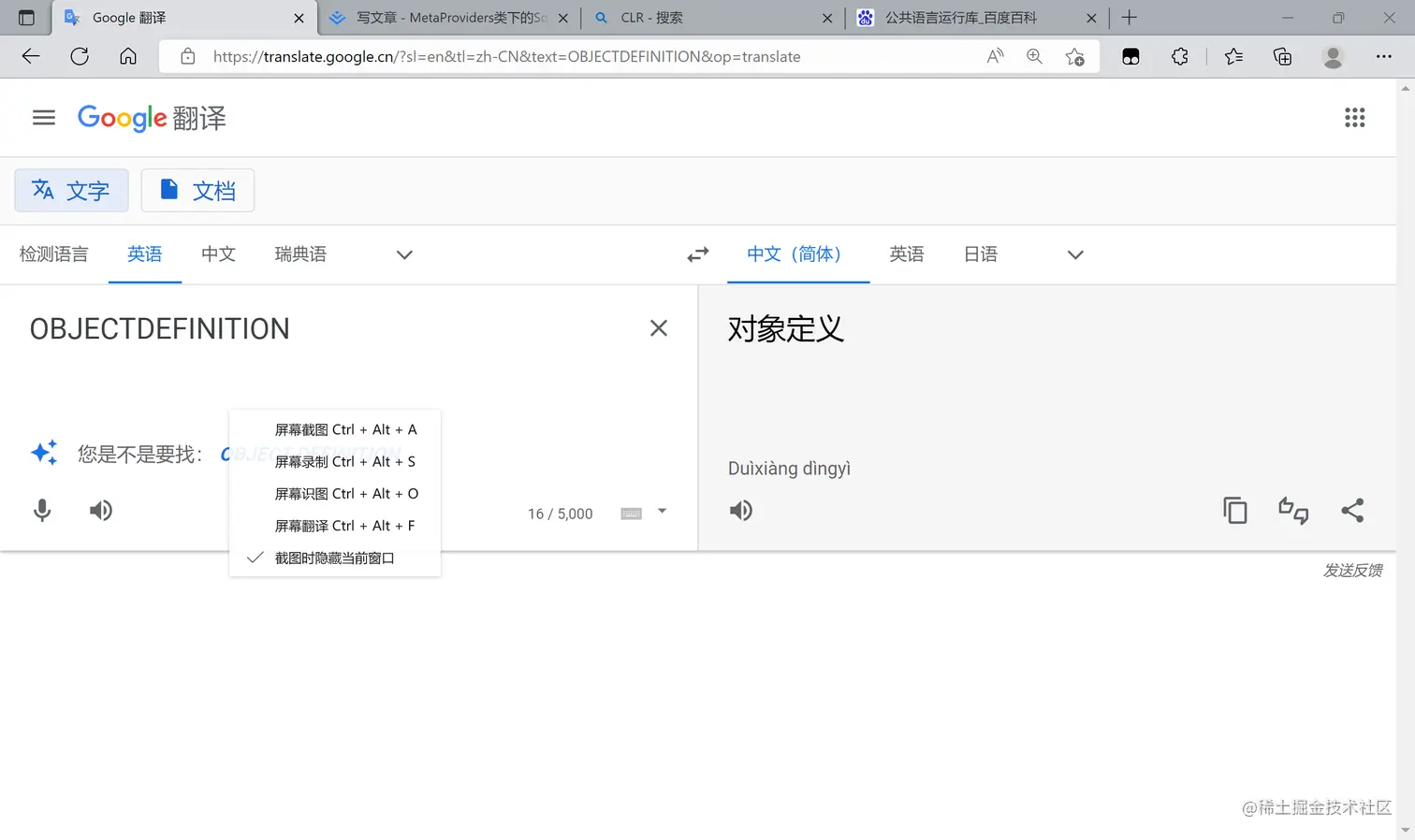This screenshot has width=1415, height=840.
Task: Start voice input with the microphone
Action: (x=42, y=511)
